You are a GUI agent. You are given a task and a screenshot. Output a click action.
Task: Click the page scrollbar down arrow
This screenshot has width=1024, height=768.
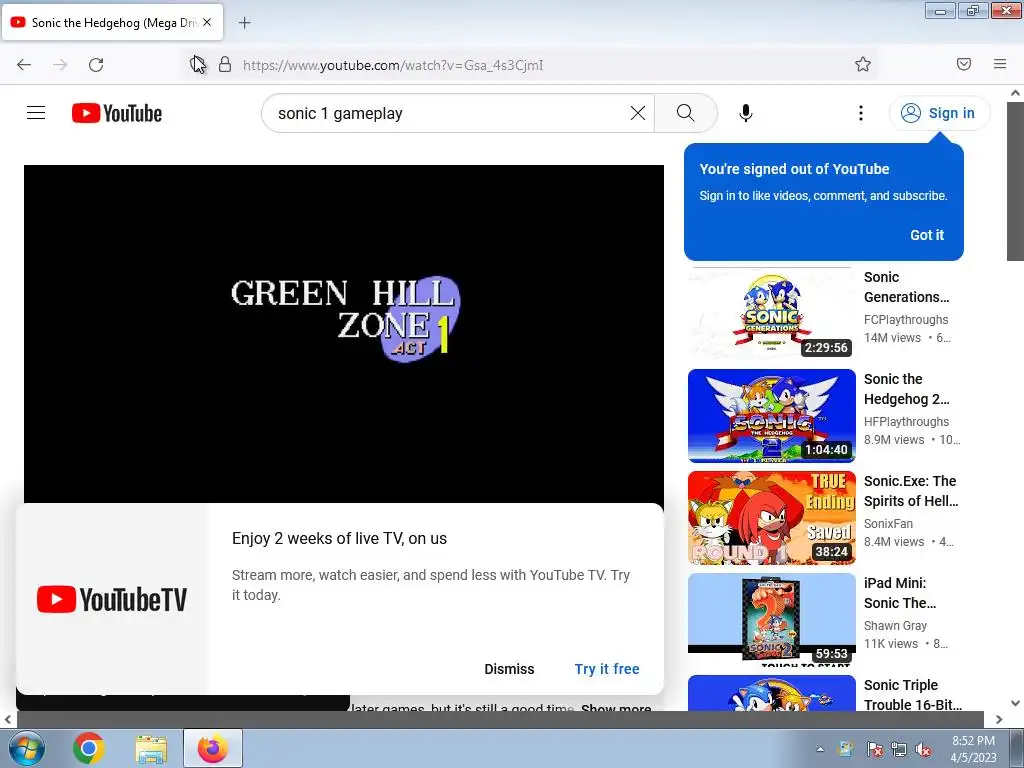pos(1015,703)
